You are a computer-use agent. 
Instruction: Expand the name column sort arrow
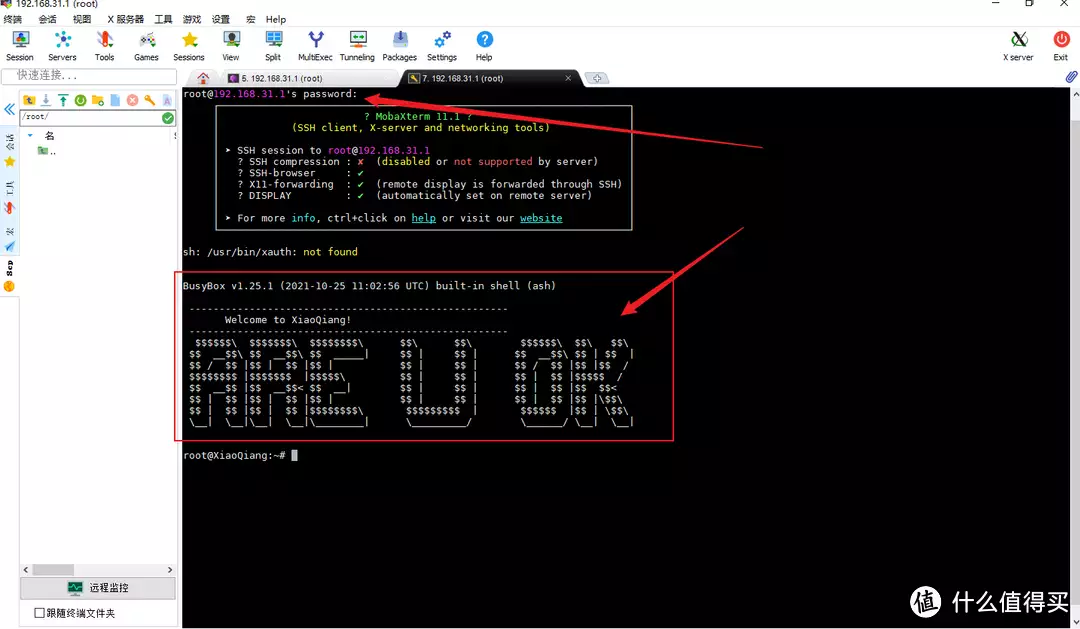click(x=30, y=136)
